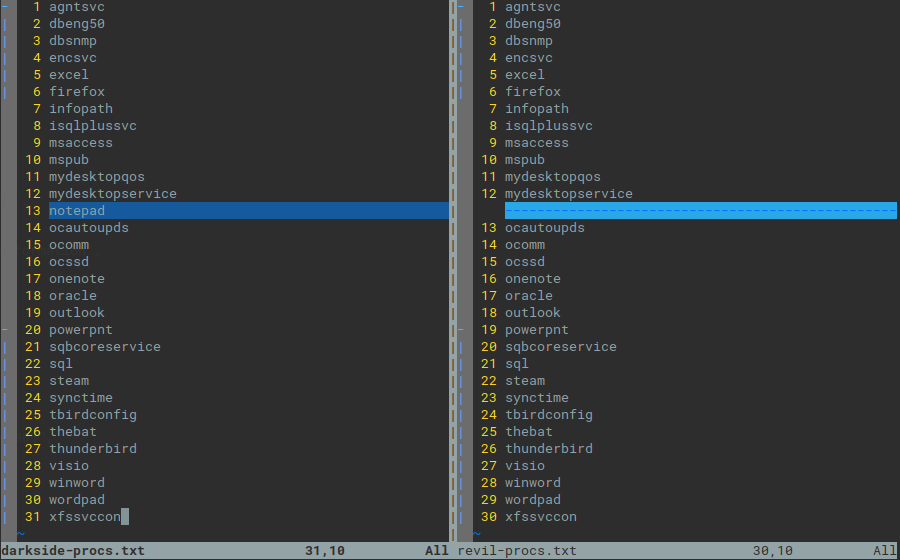The height and width of the screenshot is (560, 900).
Task: Click tbirdconfig on line 25 of darkside-procs.txt
Action: (x=93, y=414)
